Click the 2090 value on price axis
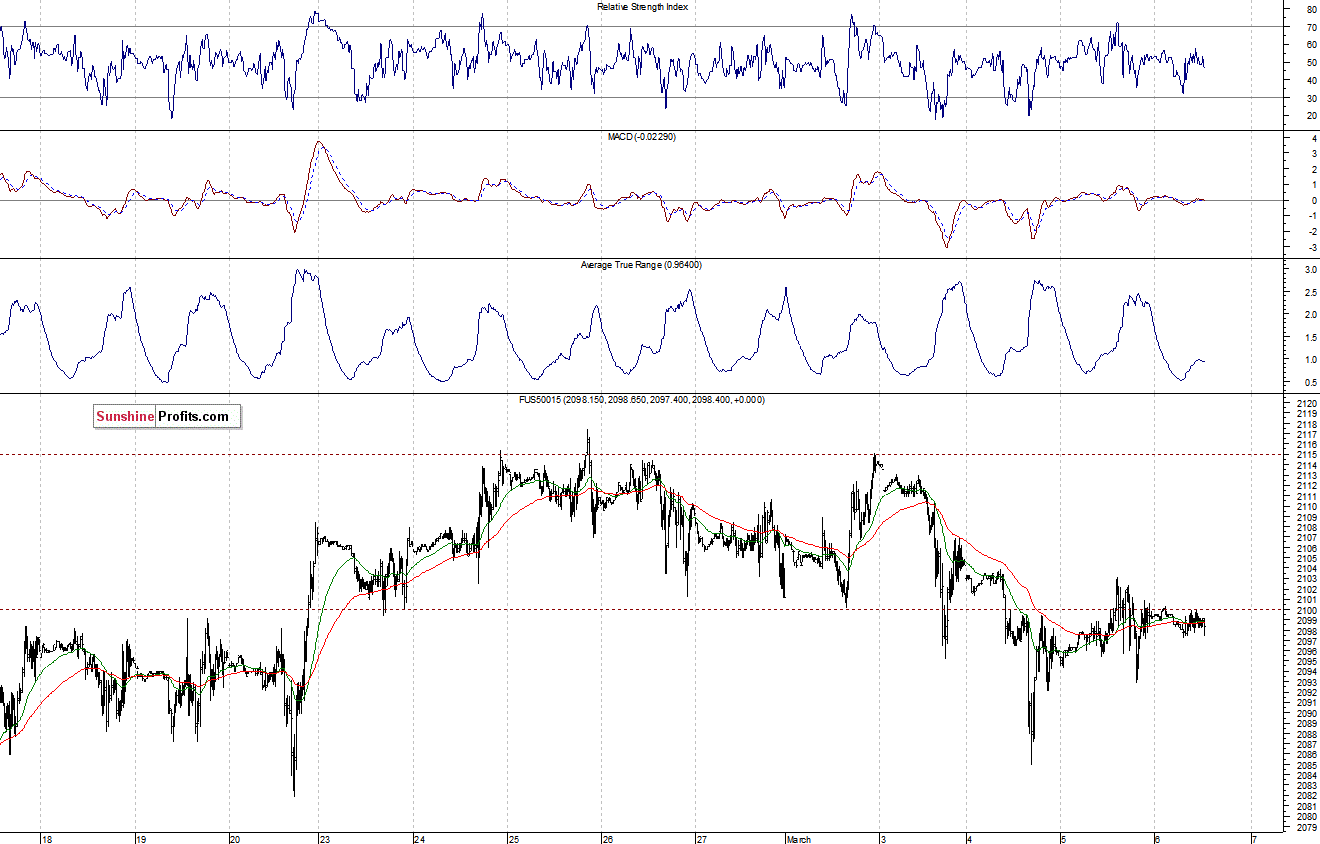1320x844 pixels. pyautogui.click(x=1305, y=713)
